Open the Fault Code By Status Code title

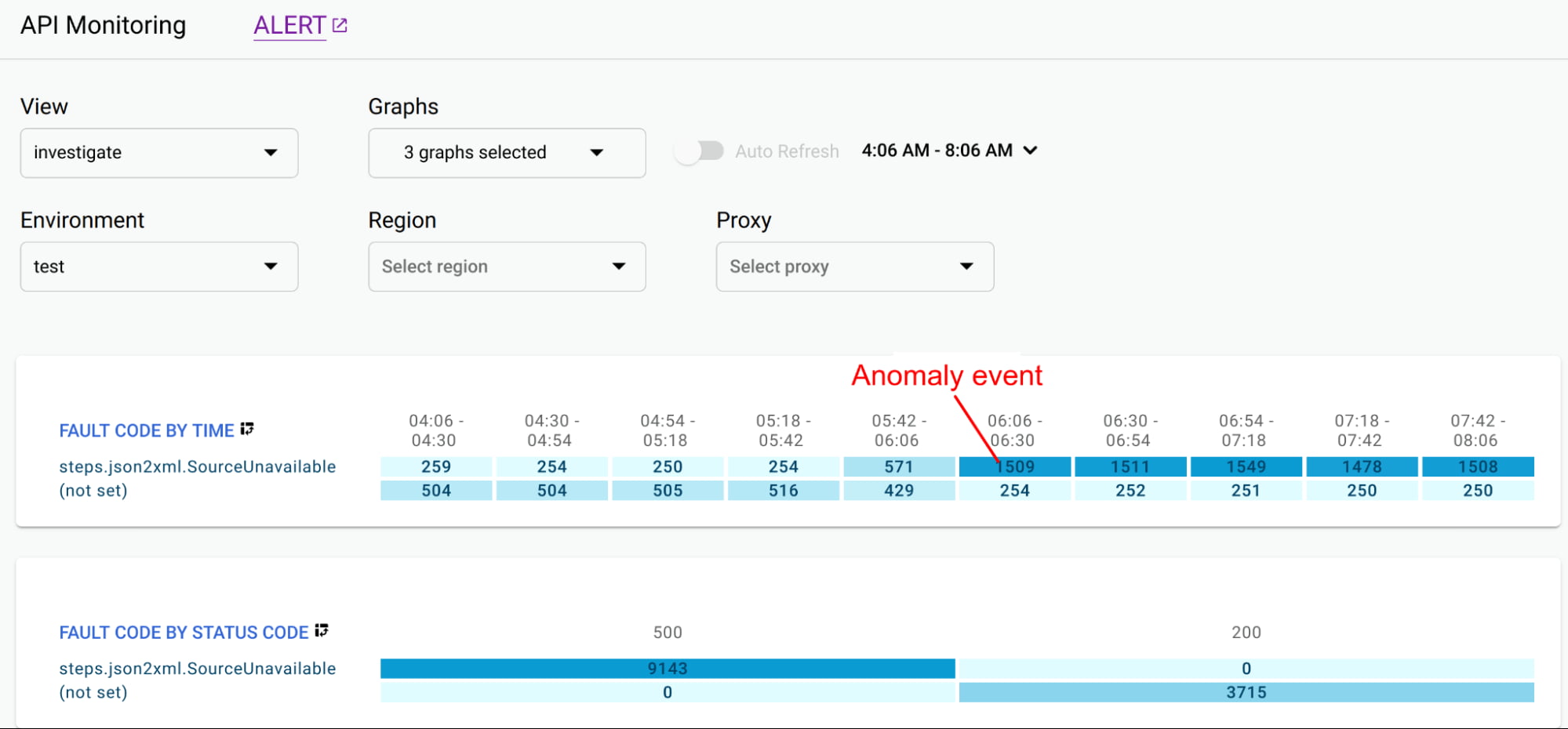click(184, 633)
